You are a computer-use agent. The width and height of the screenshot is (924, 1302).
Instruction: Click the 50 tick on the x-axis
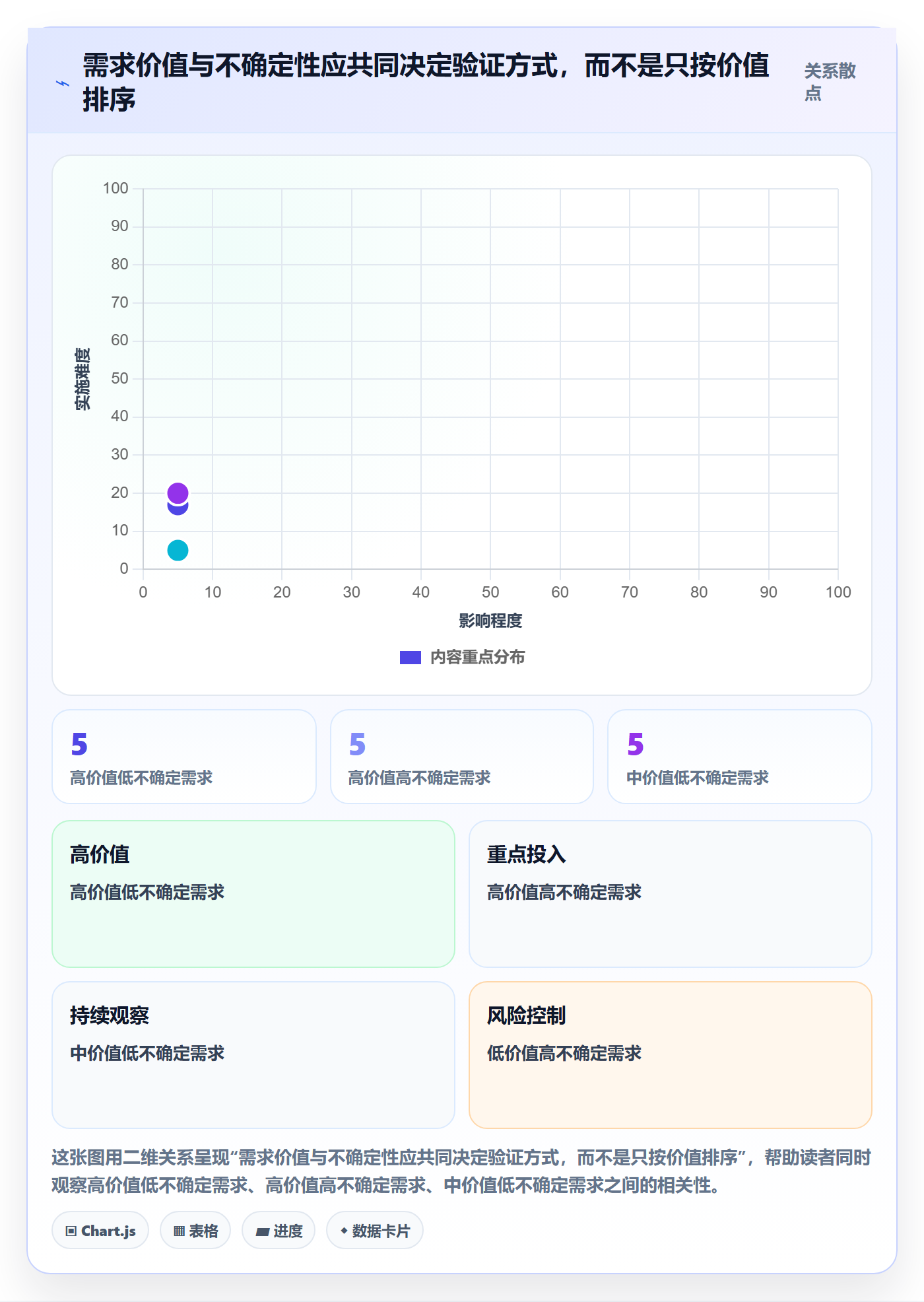point(490,592)
